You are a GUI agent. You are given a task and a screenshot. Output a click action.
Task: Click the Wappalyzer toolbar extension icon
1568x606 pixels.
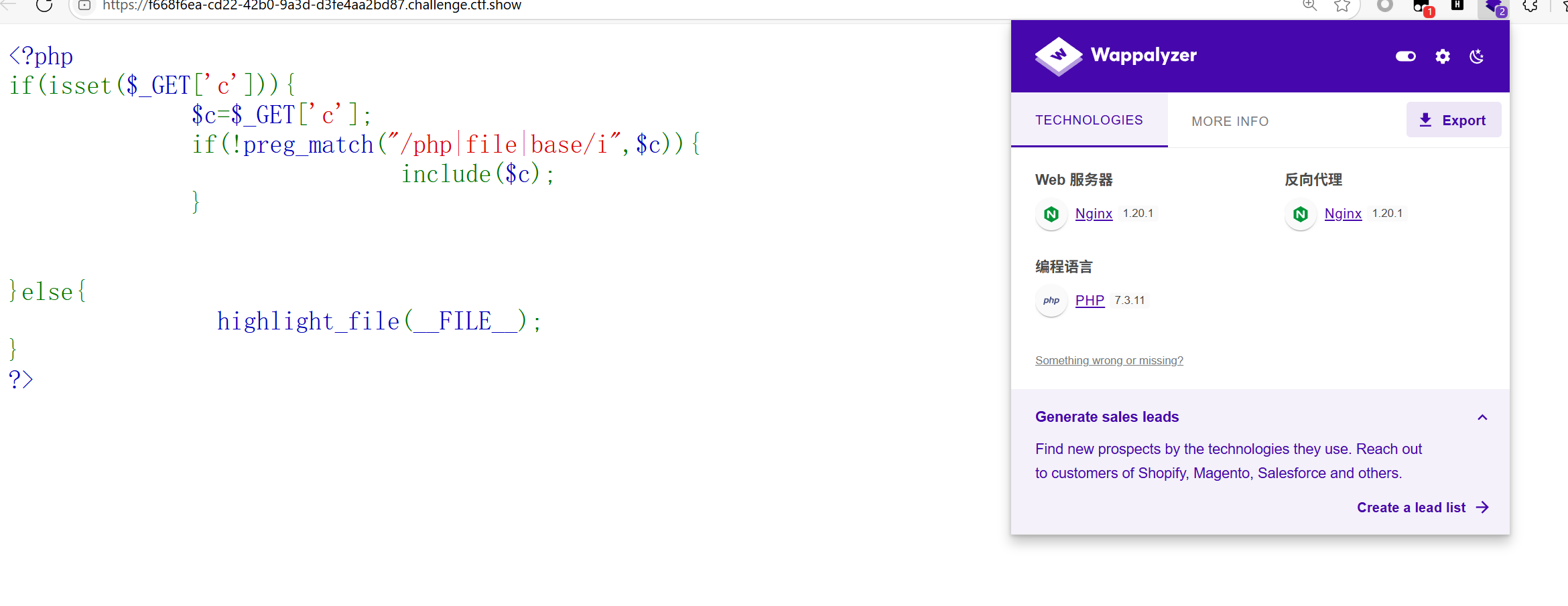pyautogui.click(x=1494, y=7)
